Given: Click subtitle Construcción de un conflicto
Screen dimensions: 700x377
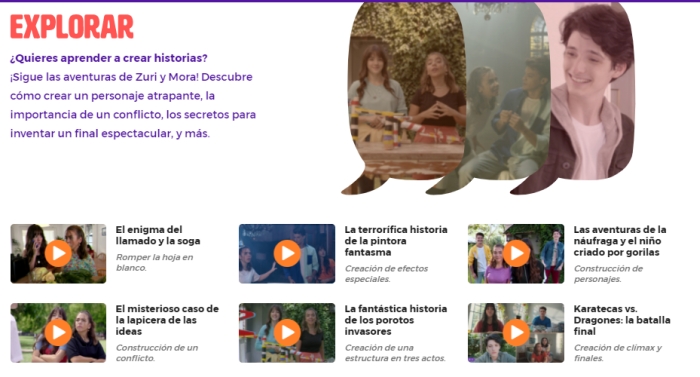Looking at the screenshot, I should coord(157,352).
